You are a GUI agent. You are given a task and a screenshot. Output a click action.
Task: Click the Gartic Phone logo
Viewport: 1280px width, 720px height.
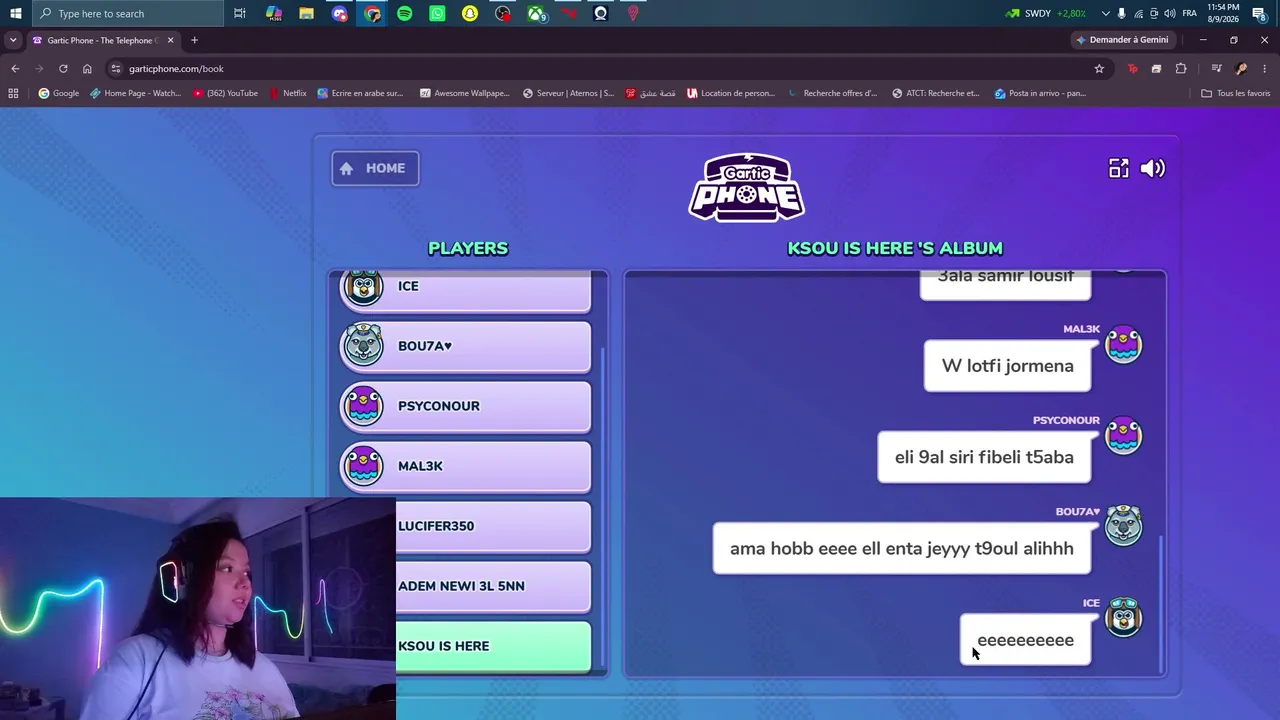click(x=746, y=187)
